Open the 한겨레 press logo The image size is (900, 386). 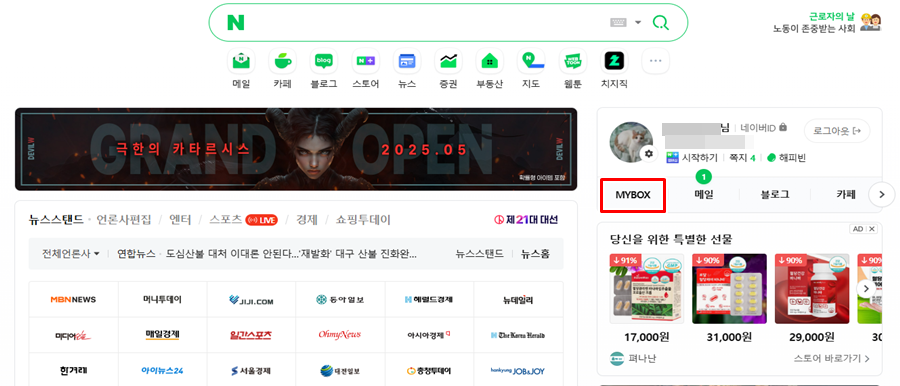[73, 370]
